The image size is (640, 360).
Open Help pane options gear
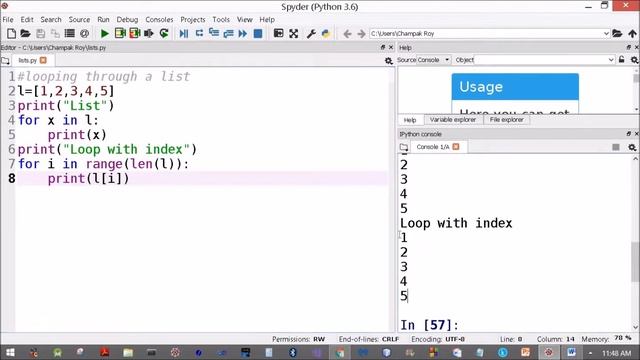click(634, 60)
